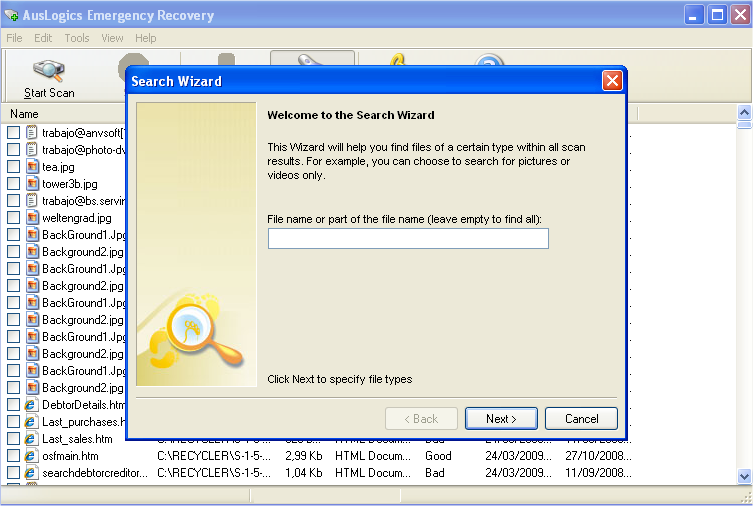Screen dimensions: 753x506
Task: Click the scrollbar up arrow in file list
Action: pos(744,113)
